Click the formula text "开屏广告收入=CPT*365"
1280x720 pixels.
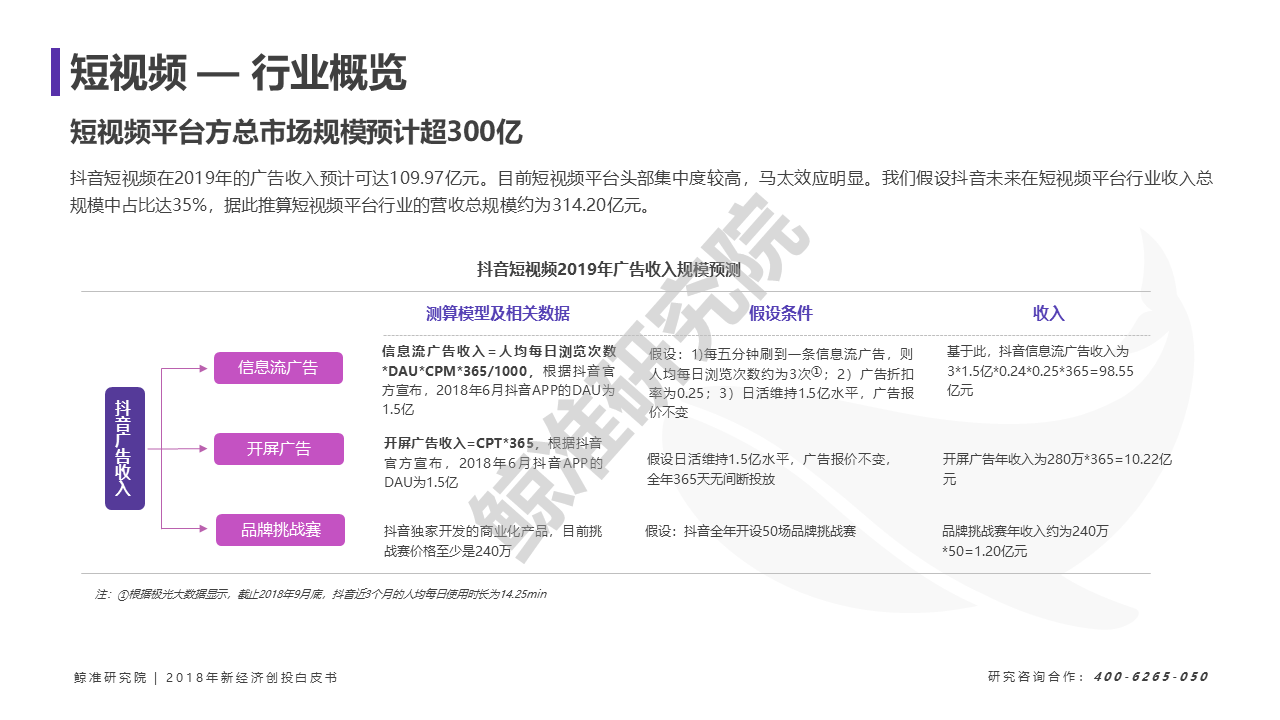tap(460, 443)
